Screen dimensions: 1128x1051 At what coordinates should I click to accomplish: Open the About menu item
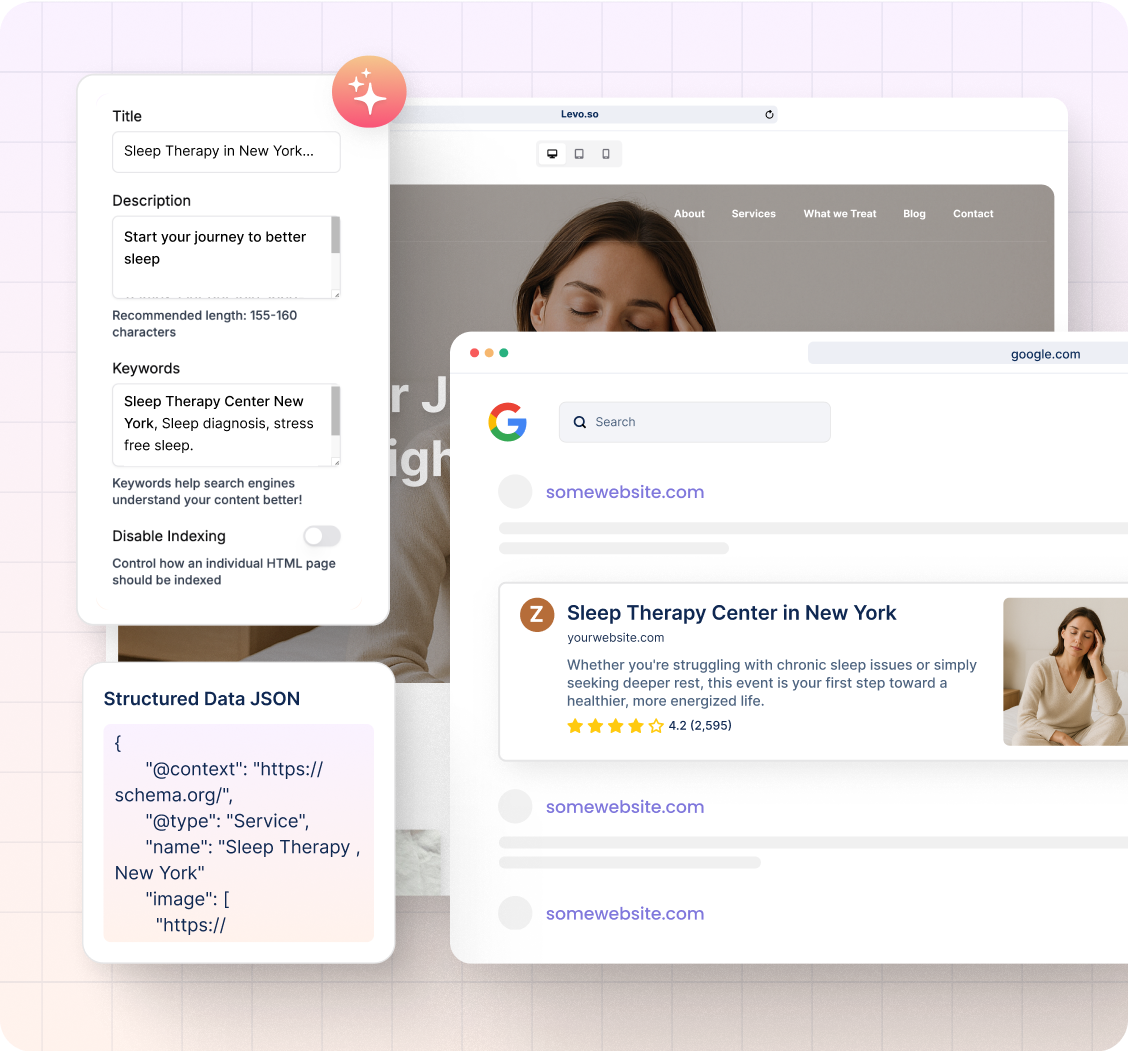(x=689, y=214)
